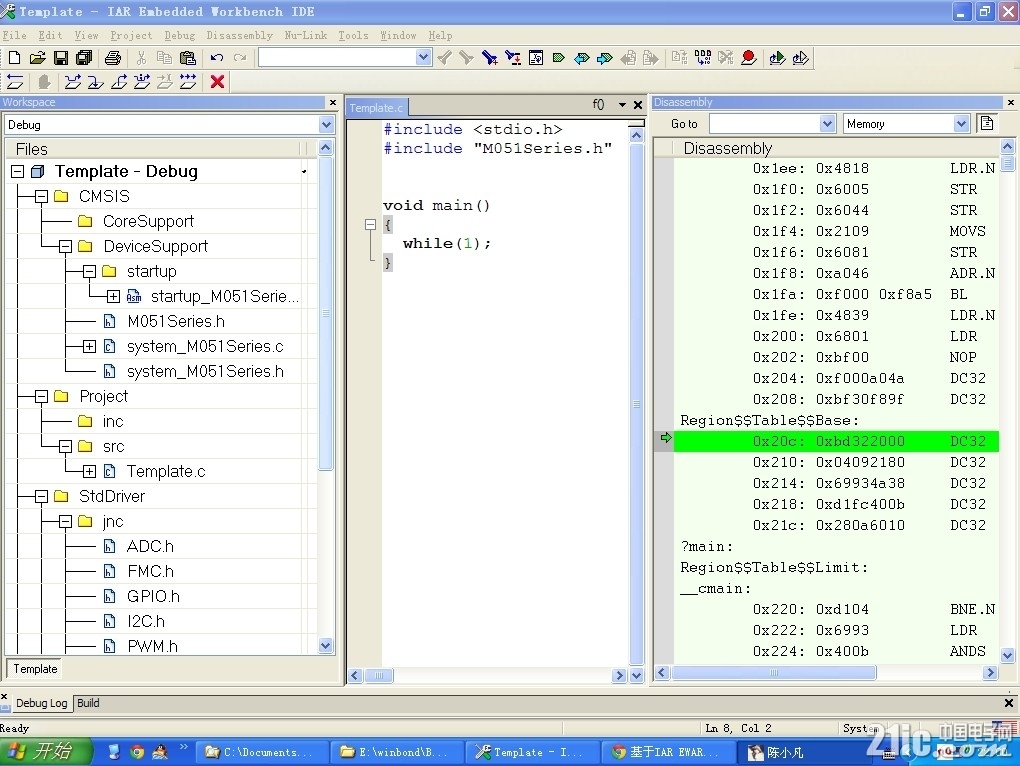Viewport: 1020px width, 766px height.
Task: Toggle mixed-mode view in the Disassembly panel
Action: (x=987, y=123)
